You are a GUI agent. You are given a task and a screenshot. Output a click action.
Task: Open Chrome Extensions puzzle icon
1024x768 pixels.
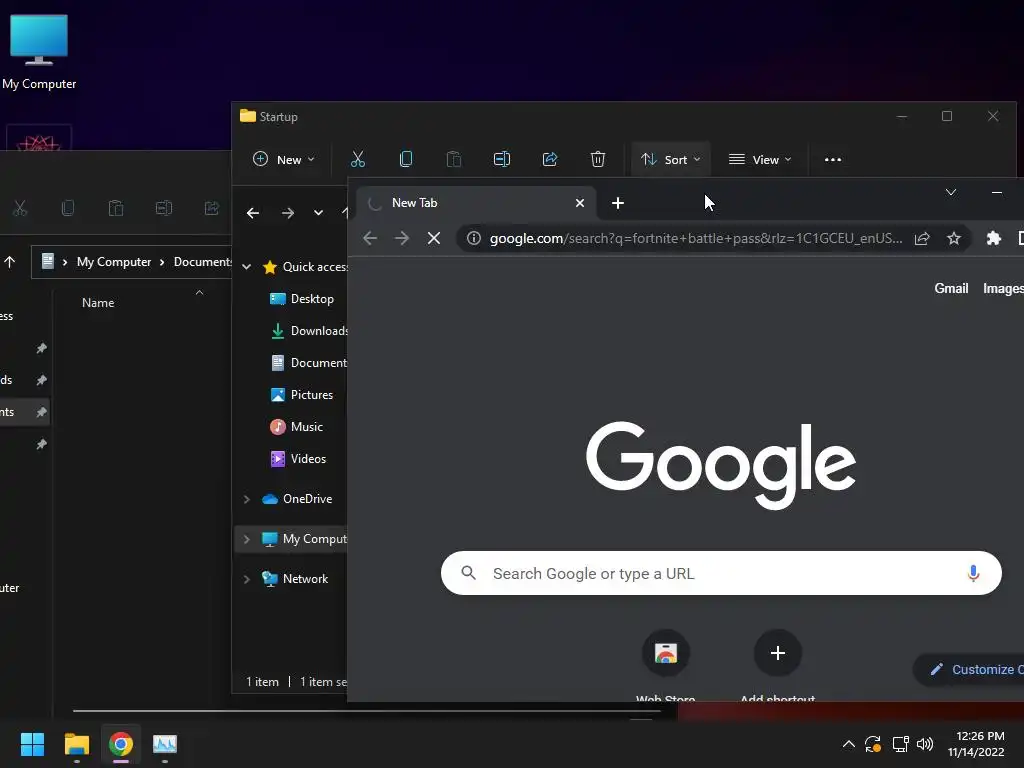993,238
